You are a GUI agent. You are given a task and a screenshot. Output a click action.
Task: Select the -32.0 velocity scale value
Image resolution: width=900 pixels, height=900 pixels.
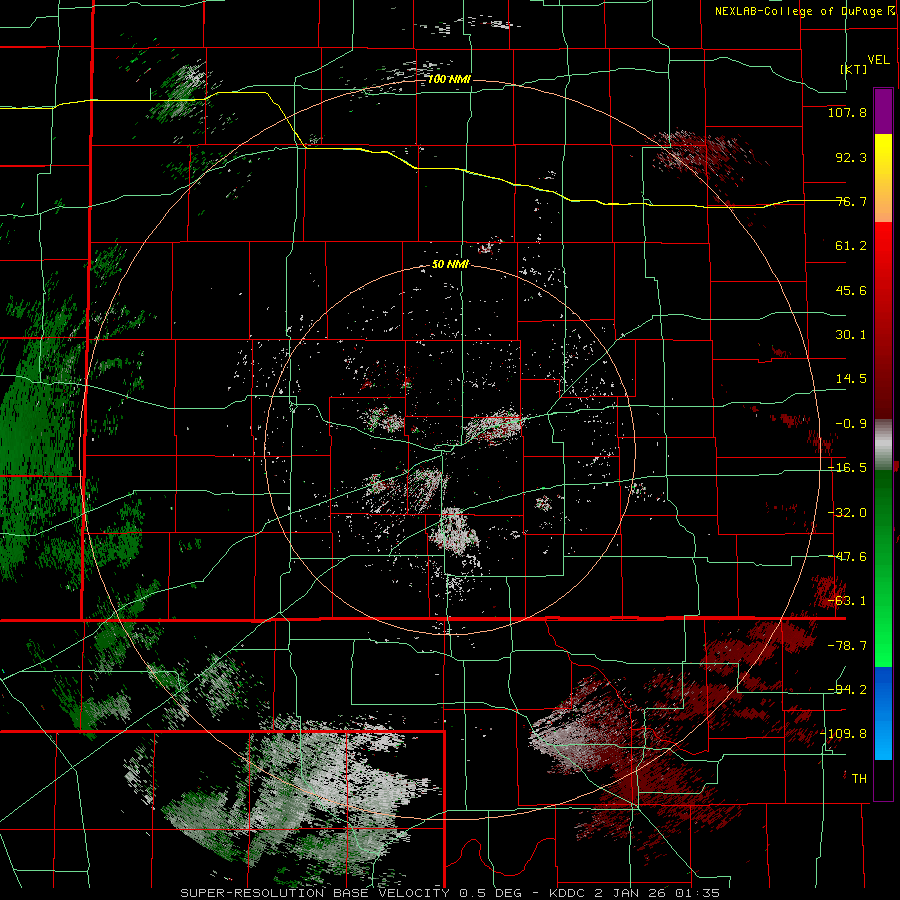(x=847, y=513)
